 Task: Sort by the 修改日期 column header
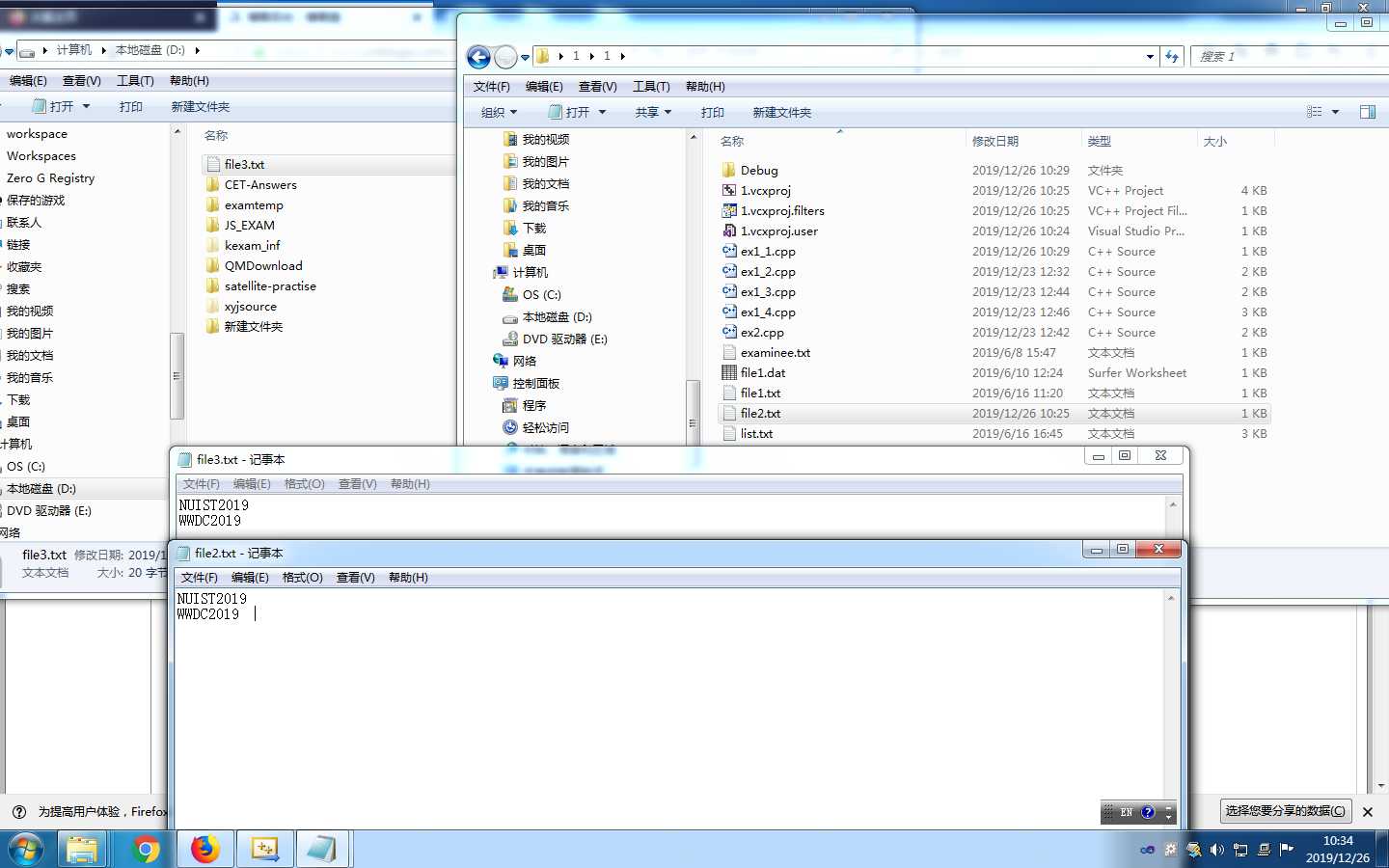[995, 141]
